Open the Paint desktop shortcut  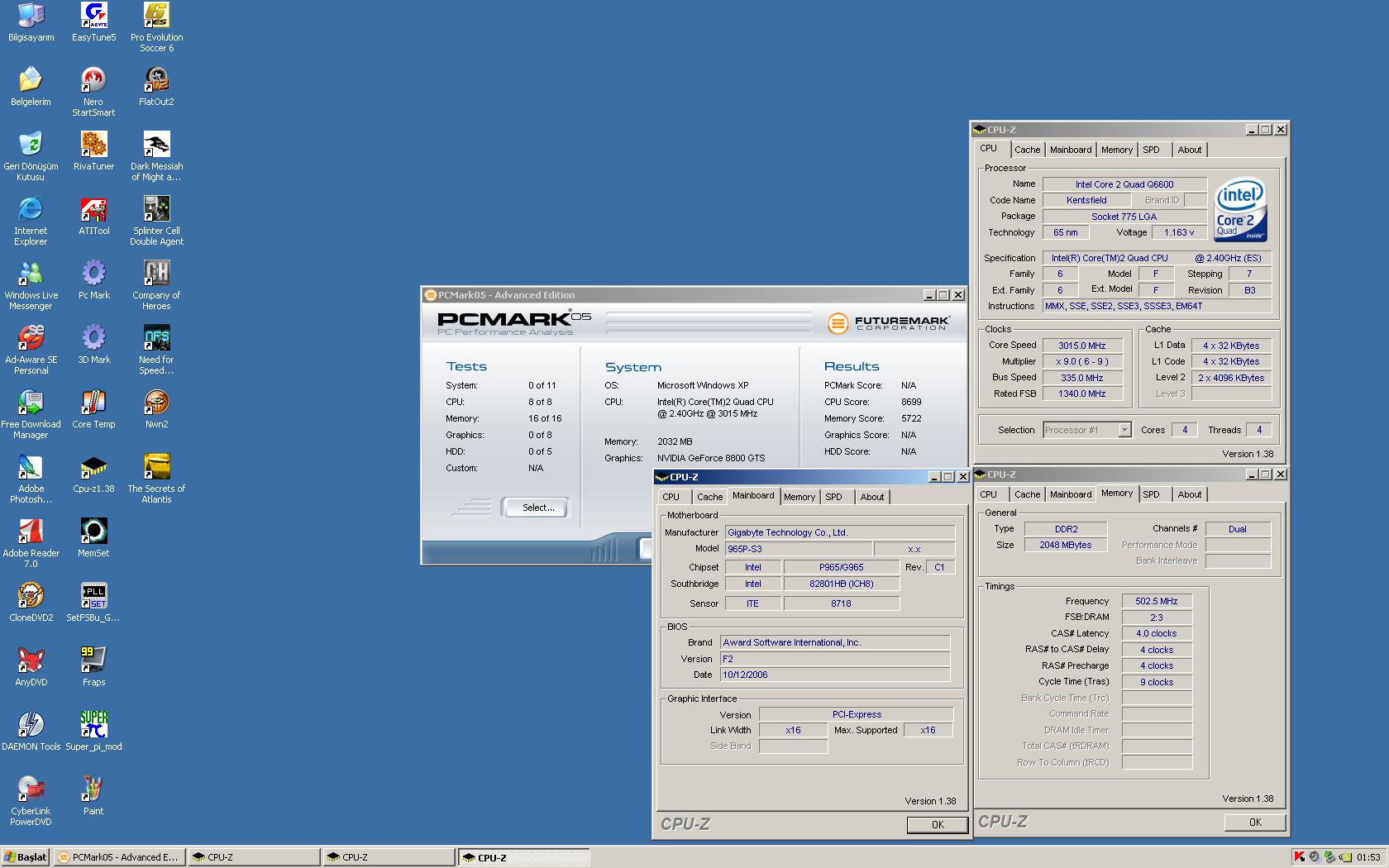point(93,796)
